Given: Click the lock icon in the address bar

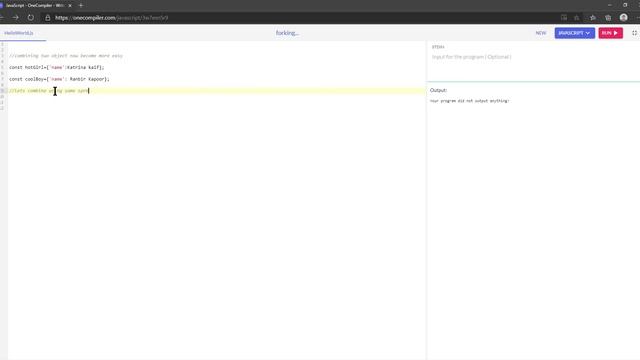Looking at the screenshot, I should (48, 18).
